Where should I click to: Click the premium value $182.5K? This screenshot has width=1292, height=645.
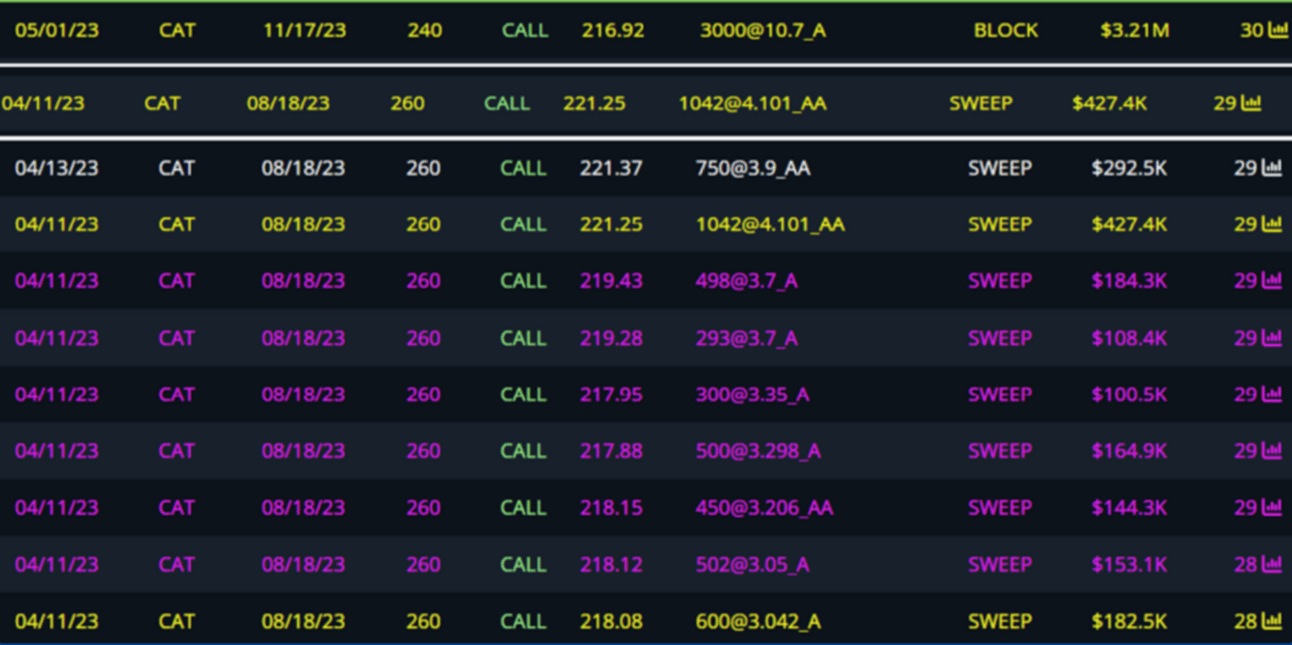[x=1129, y=621]
